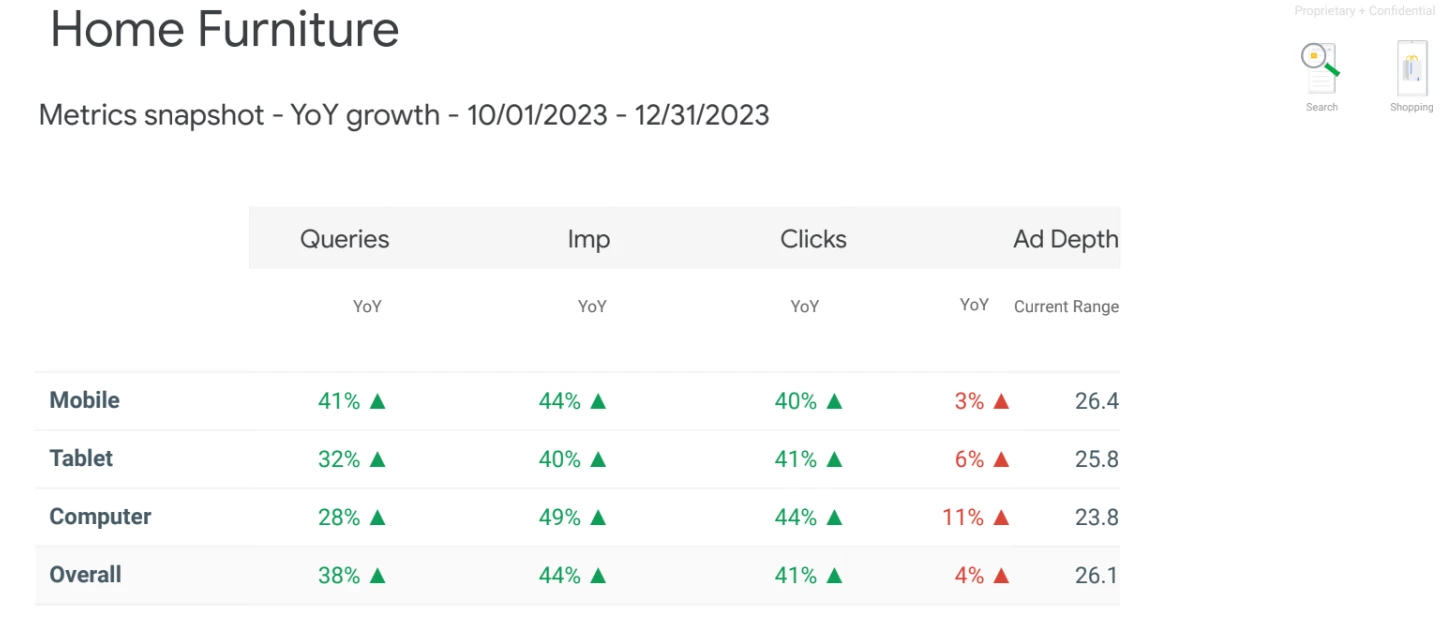Viewport: 1449px width, 629px height.
Task: Click the Mobile row label
Action: click(85, 400)
